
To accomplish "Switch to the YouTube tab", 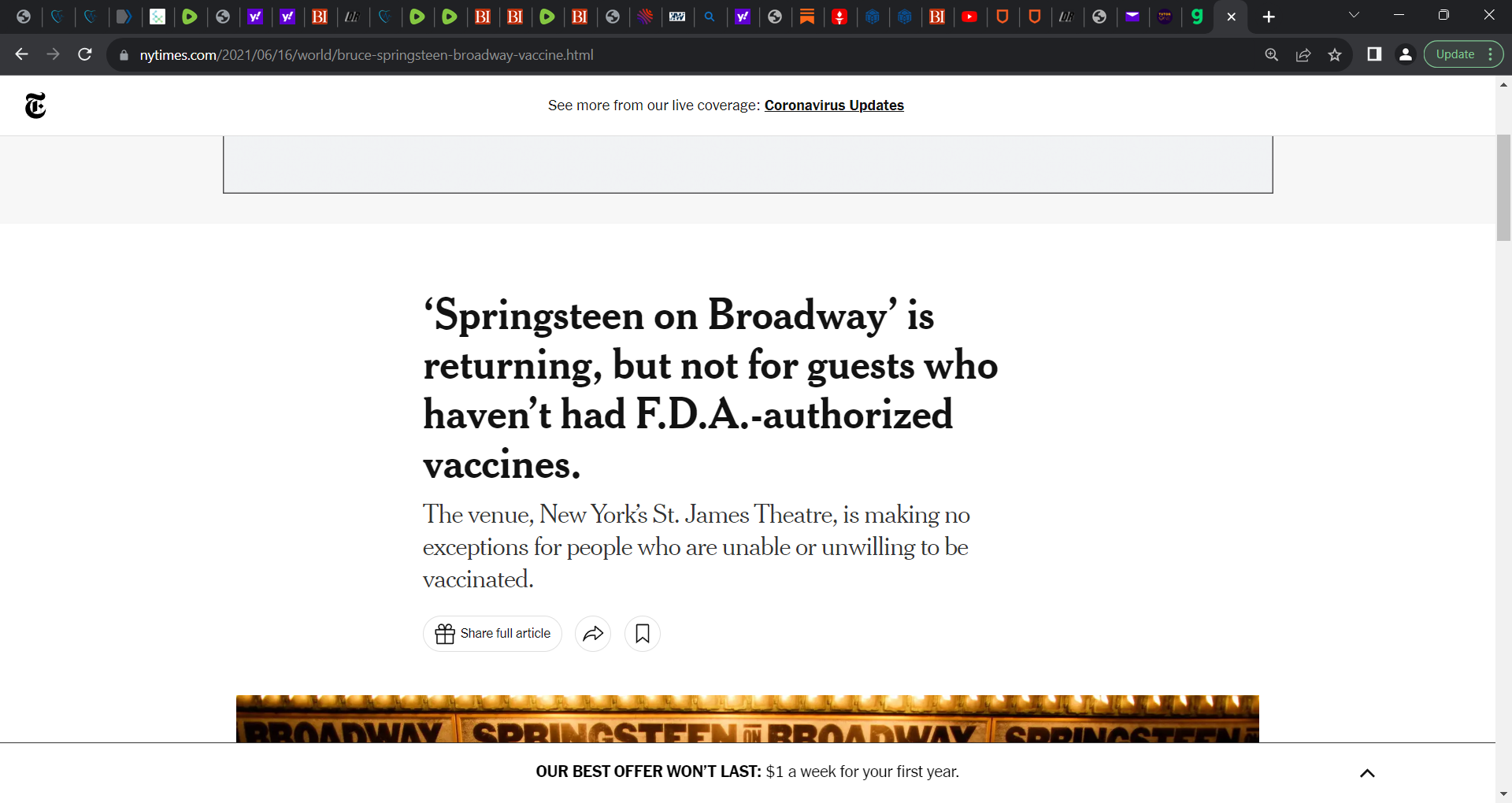I will 969,17.
